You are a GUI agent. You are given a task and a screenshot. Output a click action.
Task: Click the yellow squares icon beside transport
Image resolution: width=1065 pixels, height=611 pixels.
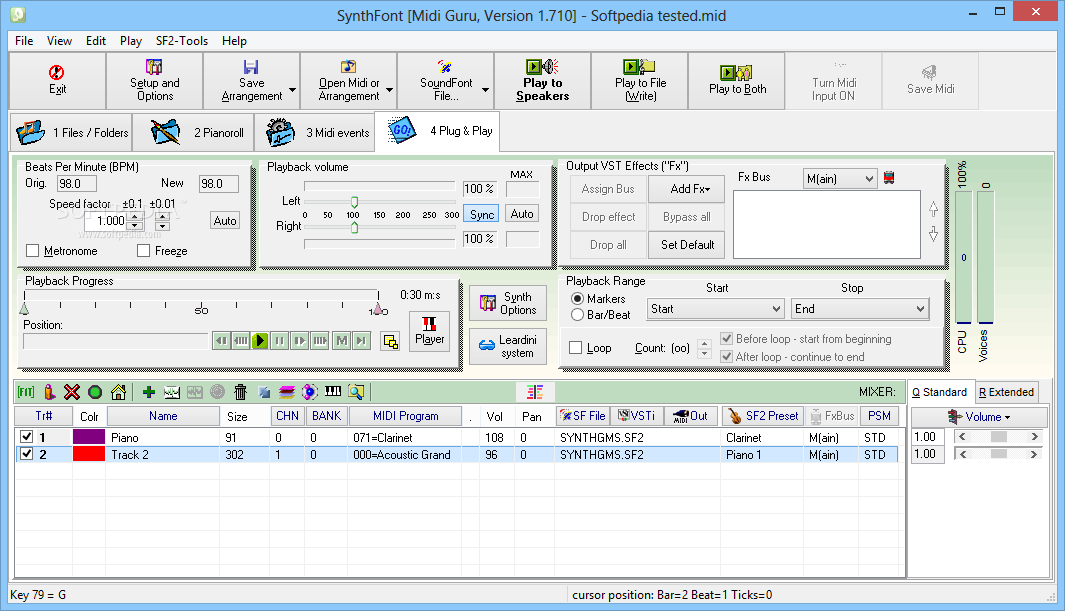point(391,341)
